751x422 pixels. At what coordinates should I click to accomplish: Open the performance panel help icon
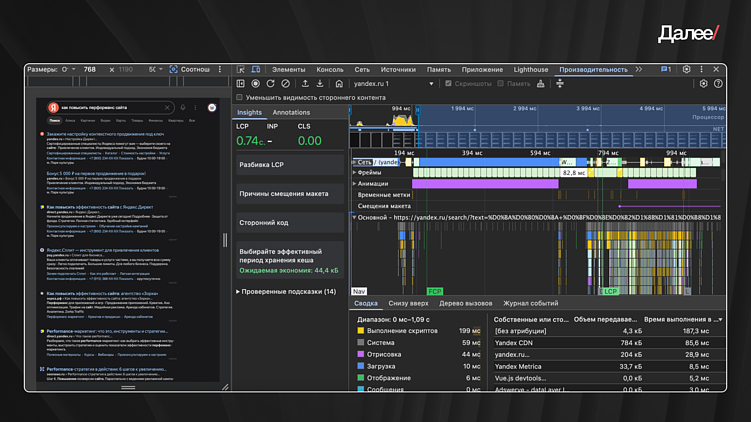tap(718, 84)
